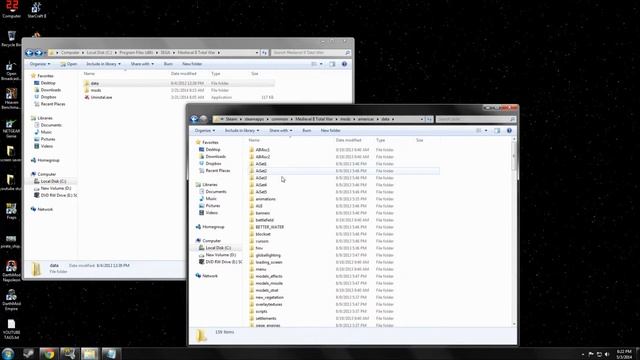Go back in the Medieval II Total War window
Screen dimensions: 640x360
click(29, 53)
